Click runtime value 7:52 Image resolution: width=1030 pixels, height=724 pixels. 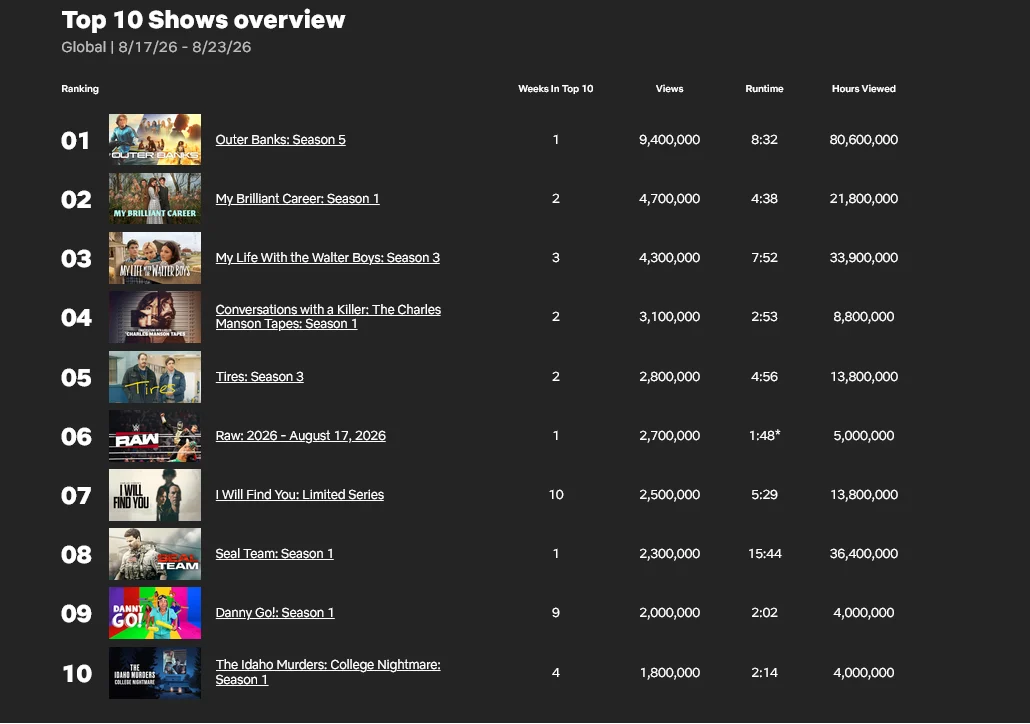[764, 258]
